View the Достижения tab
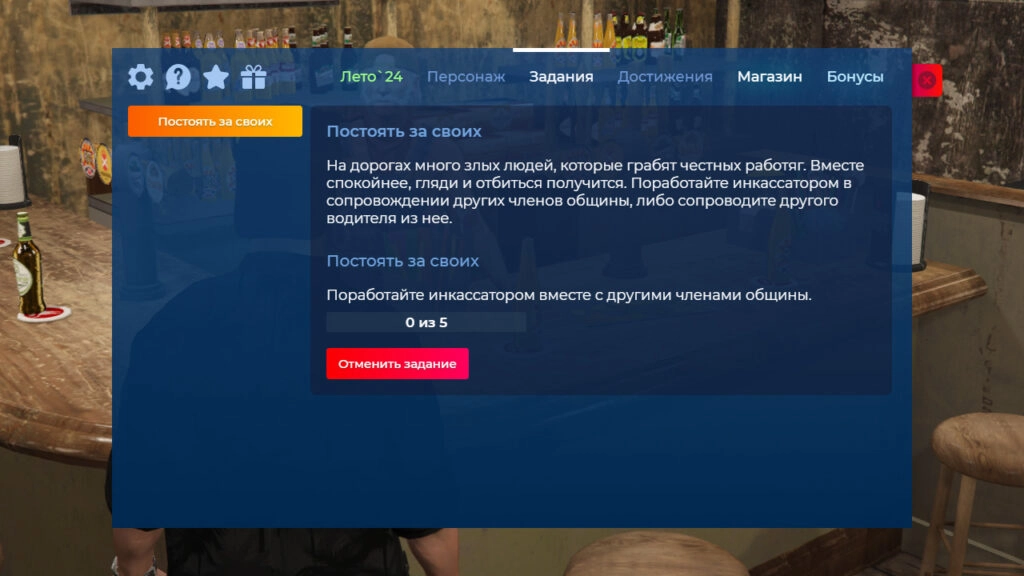This screenshot has height=576, width=1024. (x=666, y=75)
